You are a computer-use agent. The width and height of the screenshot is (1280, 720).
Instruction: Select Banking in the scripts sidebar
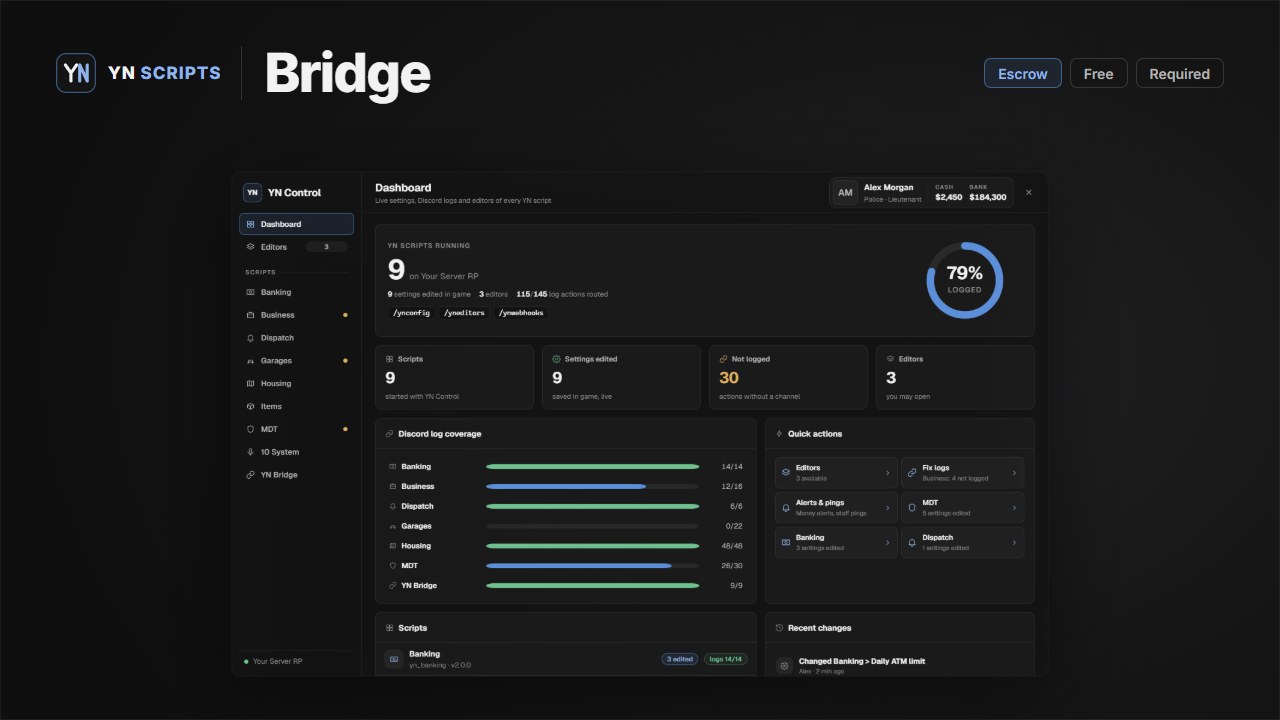point(296,292)
